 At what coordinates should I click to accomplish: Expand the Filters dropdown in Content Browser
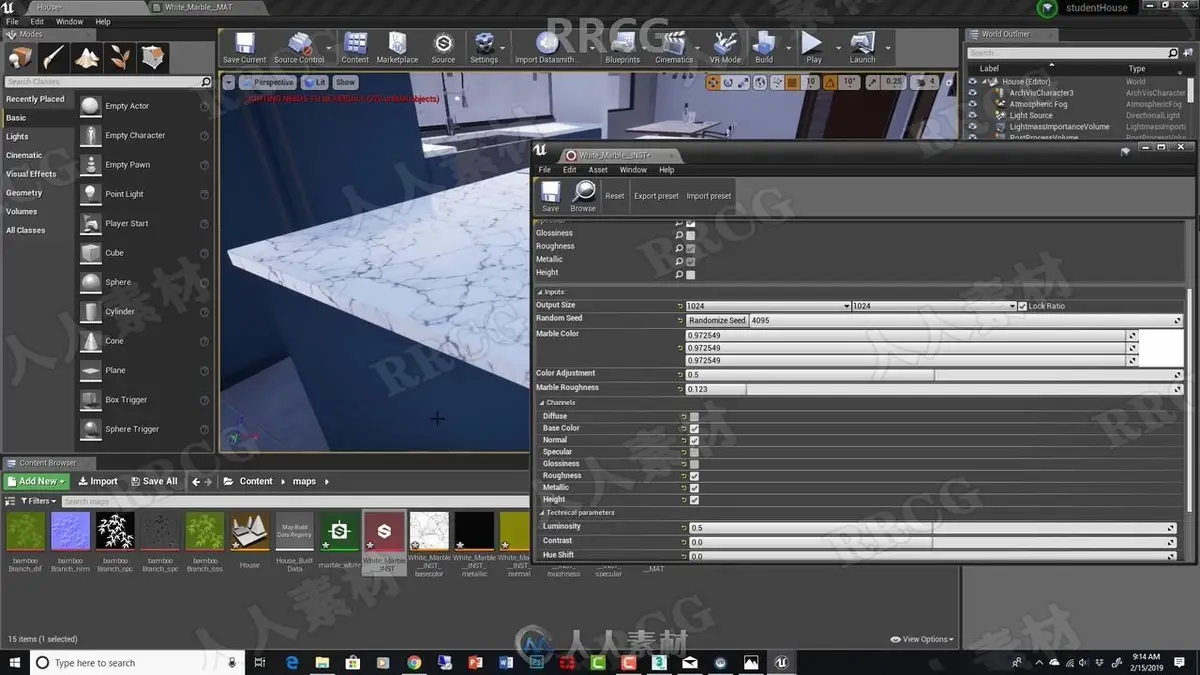point(37,501)
